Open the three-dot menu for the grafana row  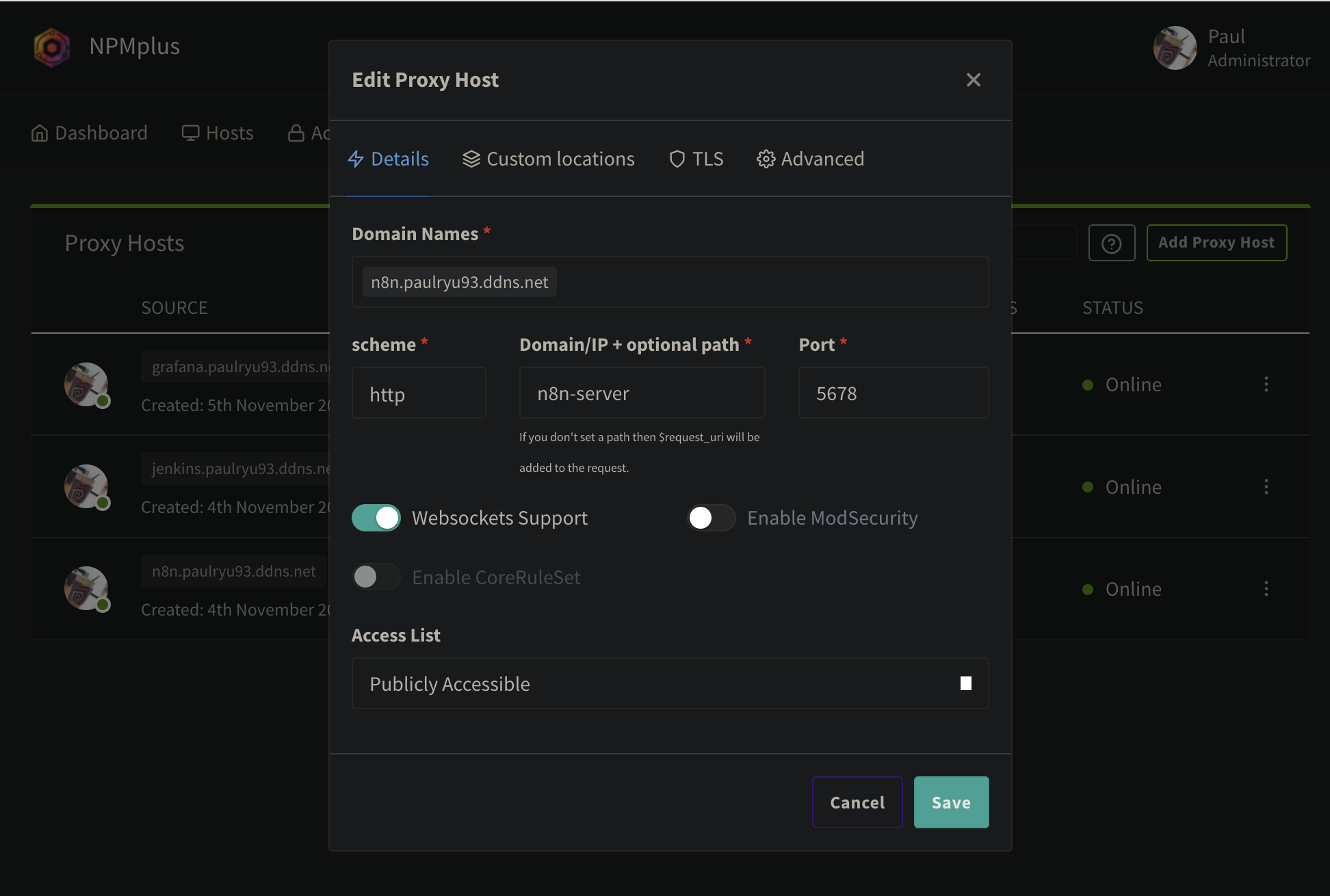click(1266, 384)
